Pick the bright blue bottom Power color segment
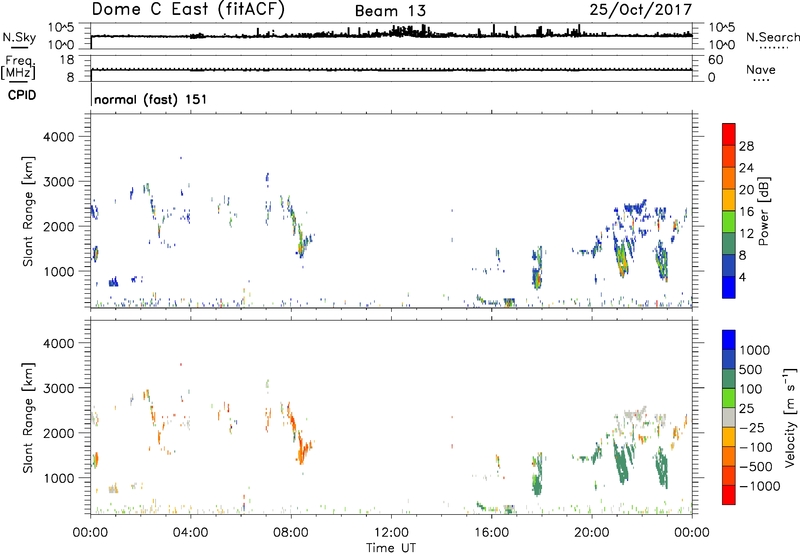This screenshot has height=554, width=800. [729, 287]
